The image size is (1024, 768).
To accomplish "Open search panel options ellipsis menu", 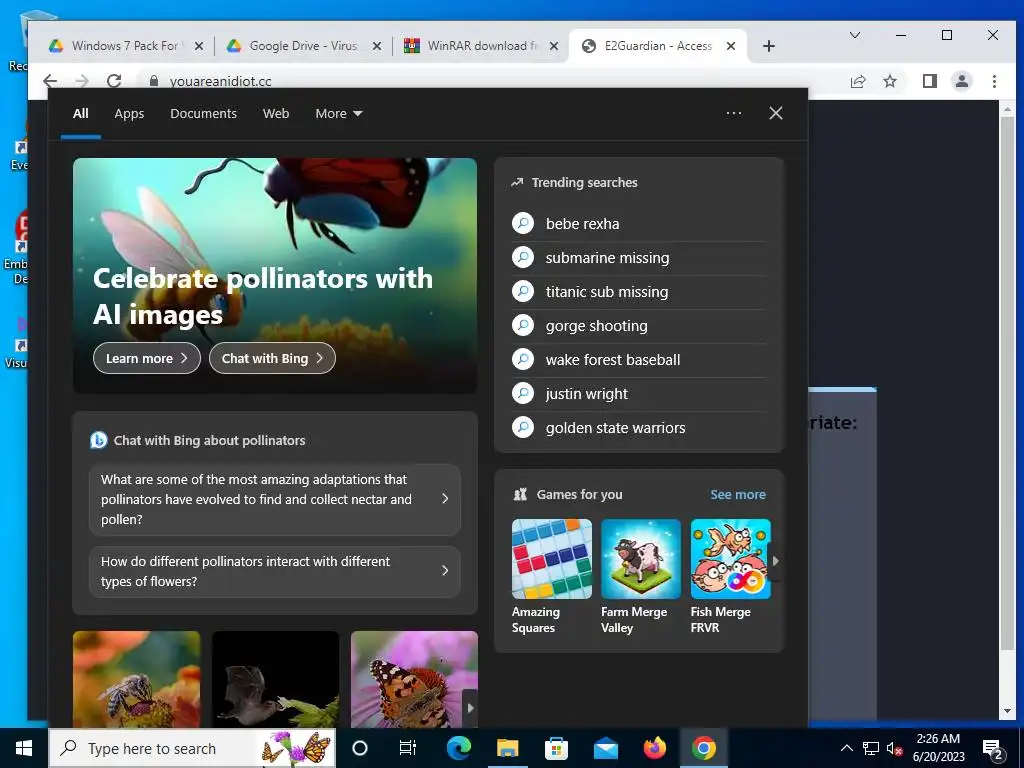I will 734,113.
